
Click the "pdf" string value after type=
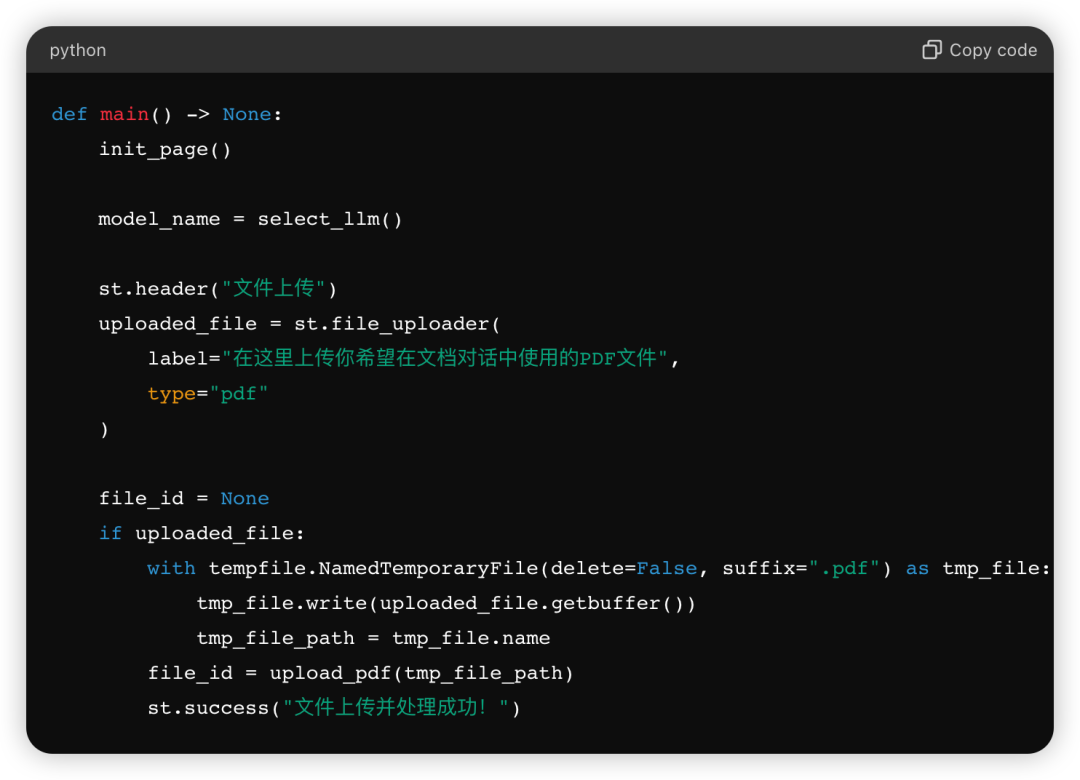[238, 394]
